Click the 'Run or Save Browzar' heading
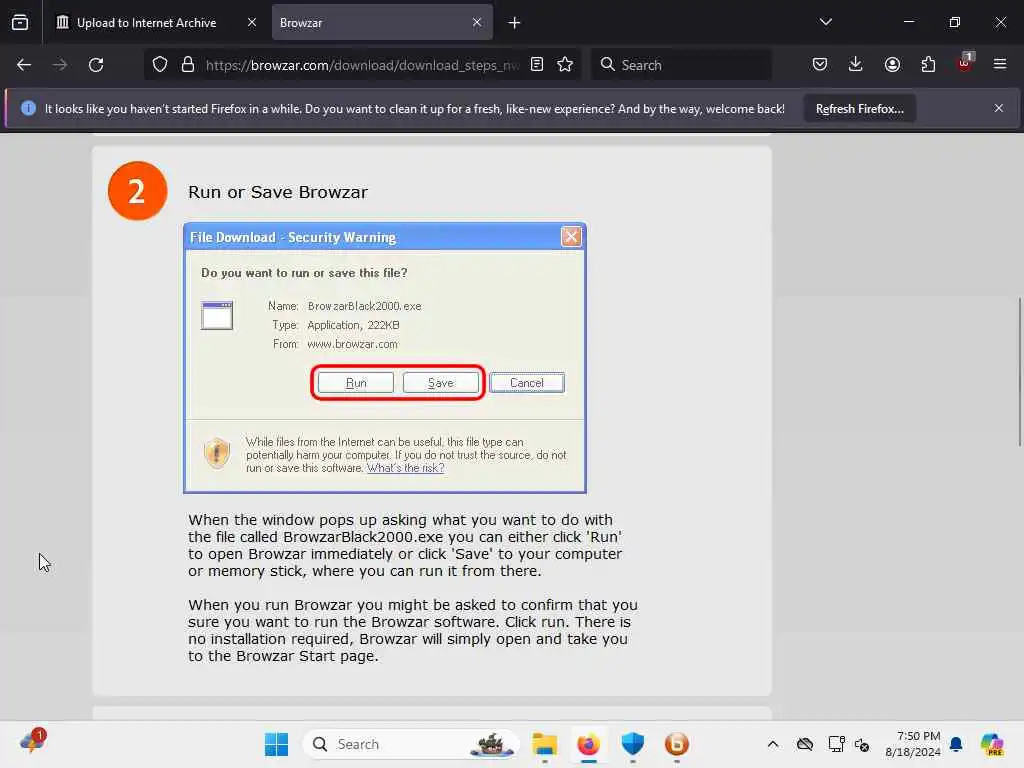1024x768 pixels. 278,192
